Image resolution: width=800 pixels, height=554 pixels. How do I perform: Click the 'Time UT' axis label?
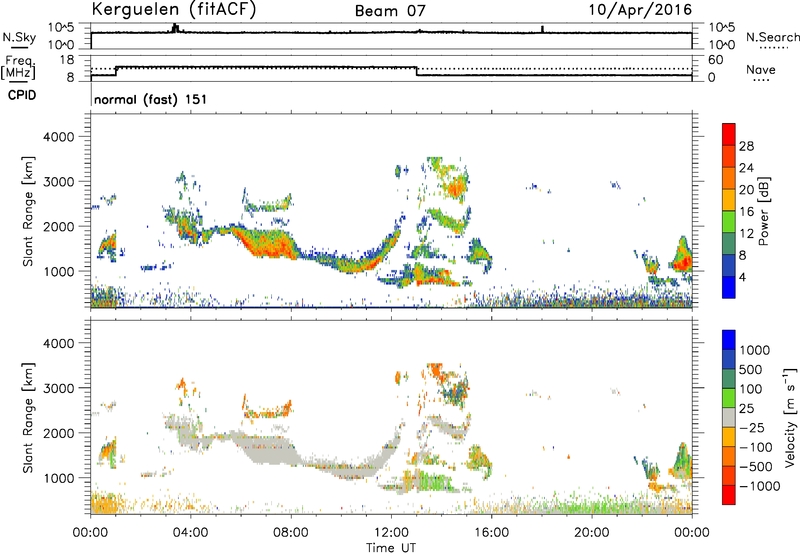391,547
